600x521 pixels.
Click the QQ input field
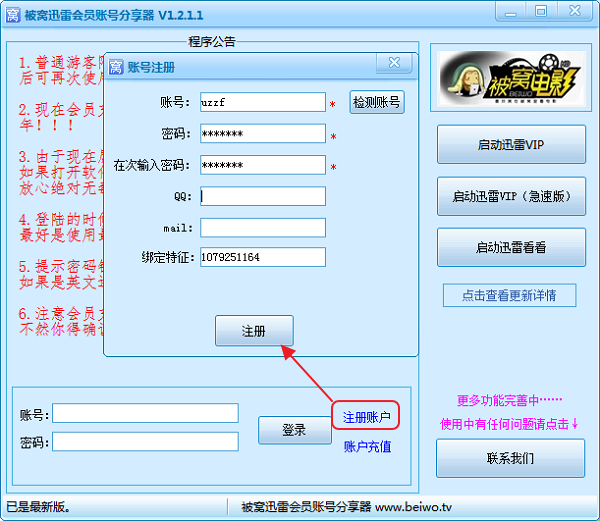pyautogui.click(x=262, y=196)
